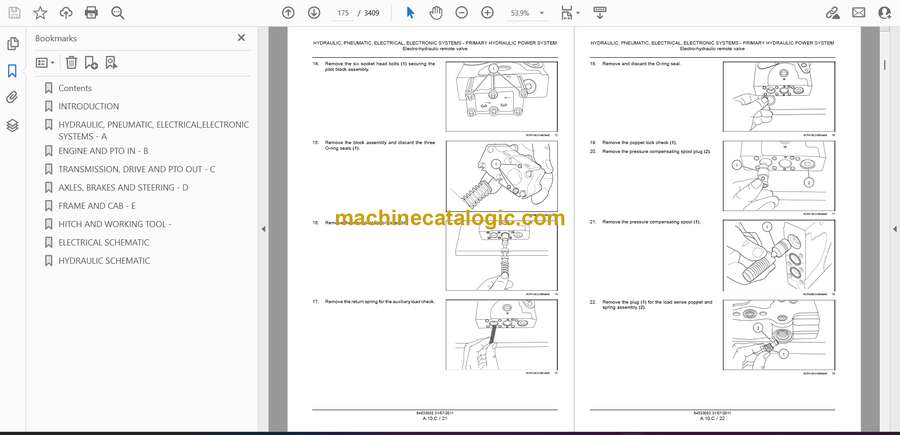Click step 22 load sense poppet illustration
The width and height of the screenshot is (900, 435).
(778, 335)
